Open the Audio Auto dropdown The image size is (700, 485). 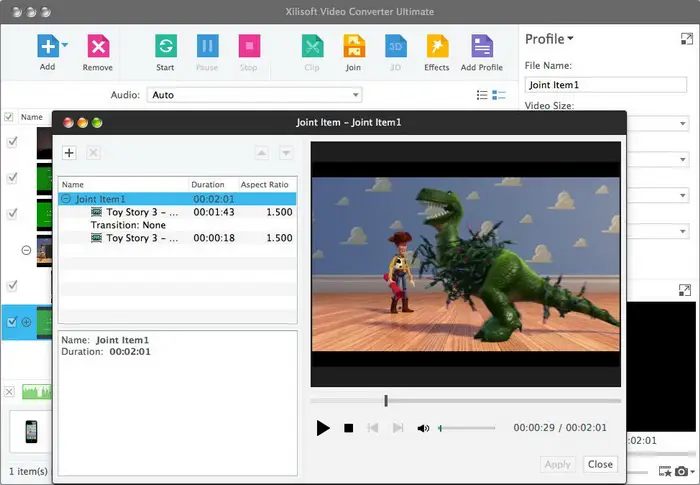pos(254,95)
